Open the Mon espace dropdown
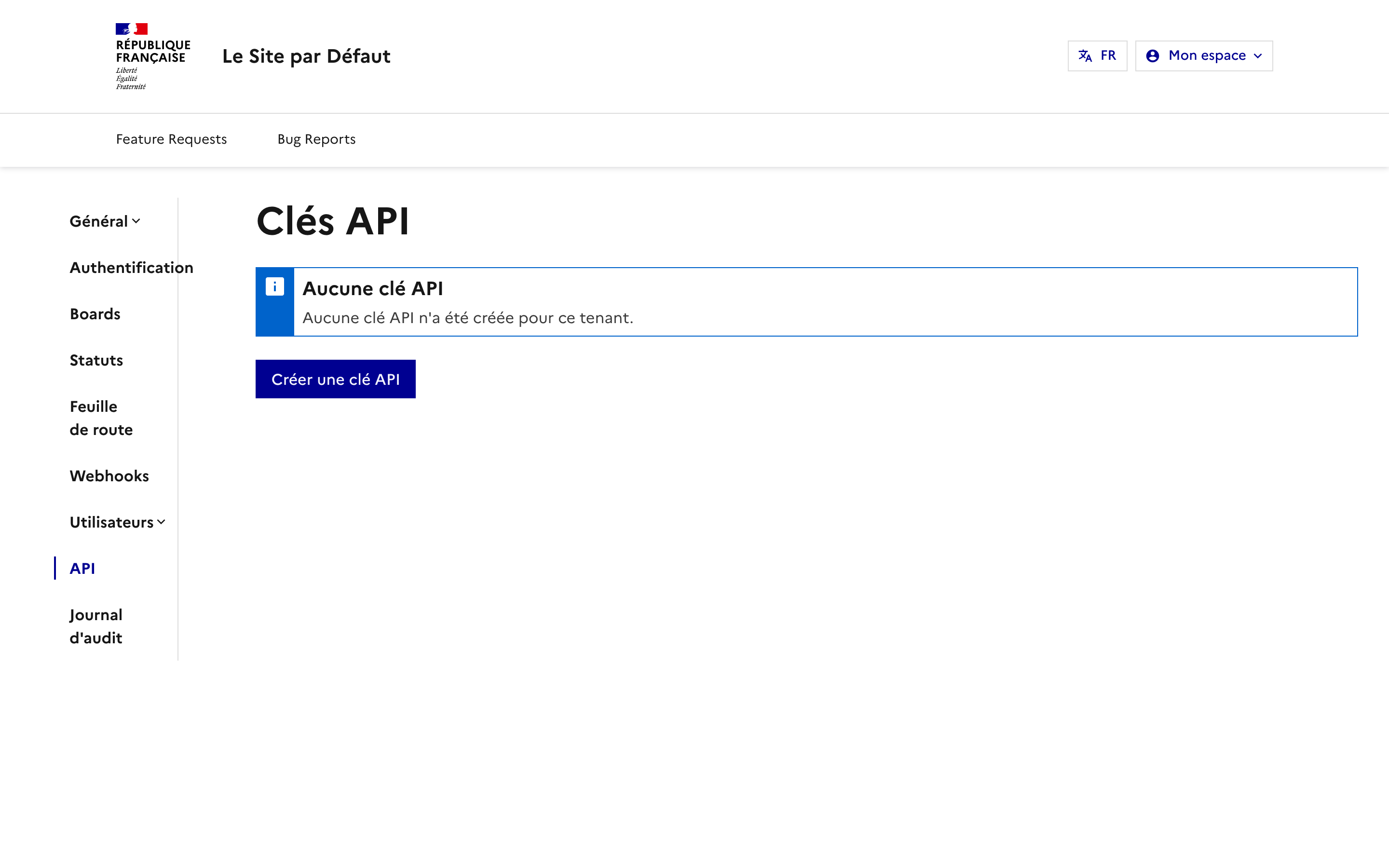Image resolution: width=1389 pixels, height=868 pixels. [1203, 55]
